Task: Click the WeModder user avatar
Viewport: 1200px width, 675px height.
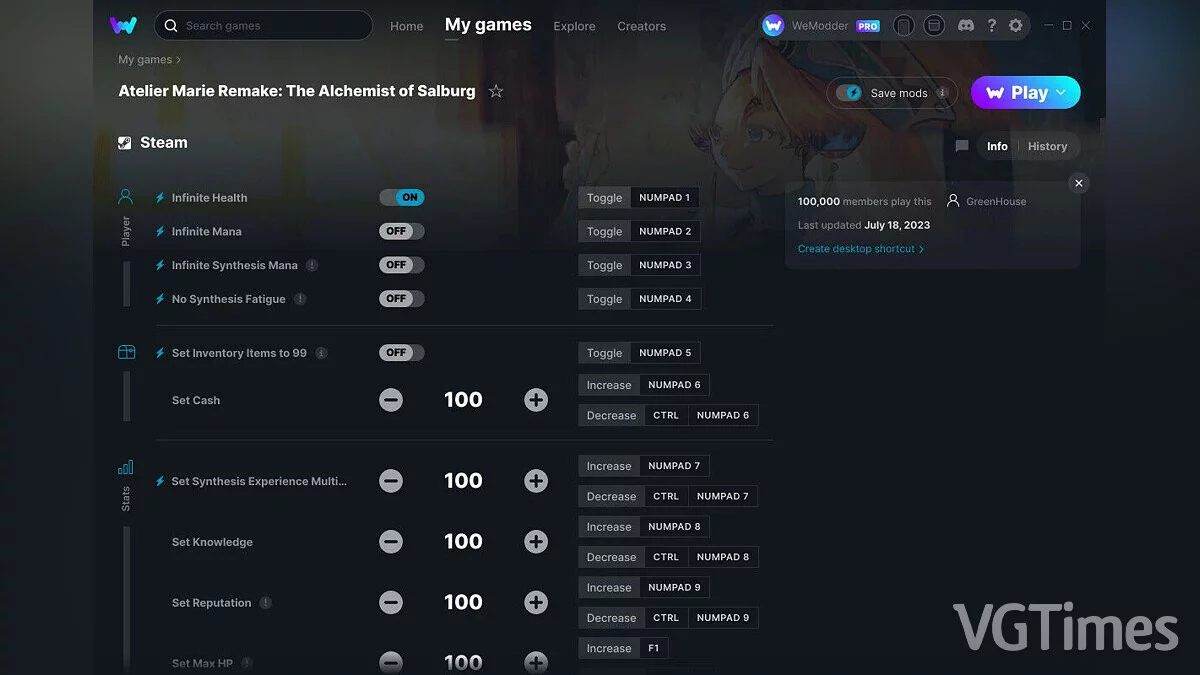Action: coord(773,26)
